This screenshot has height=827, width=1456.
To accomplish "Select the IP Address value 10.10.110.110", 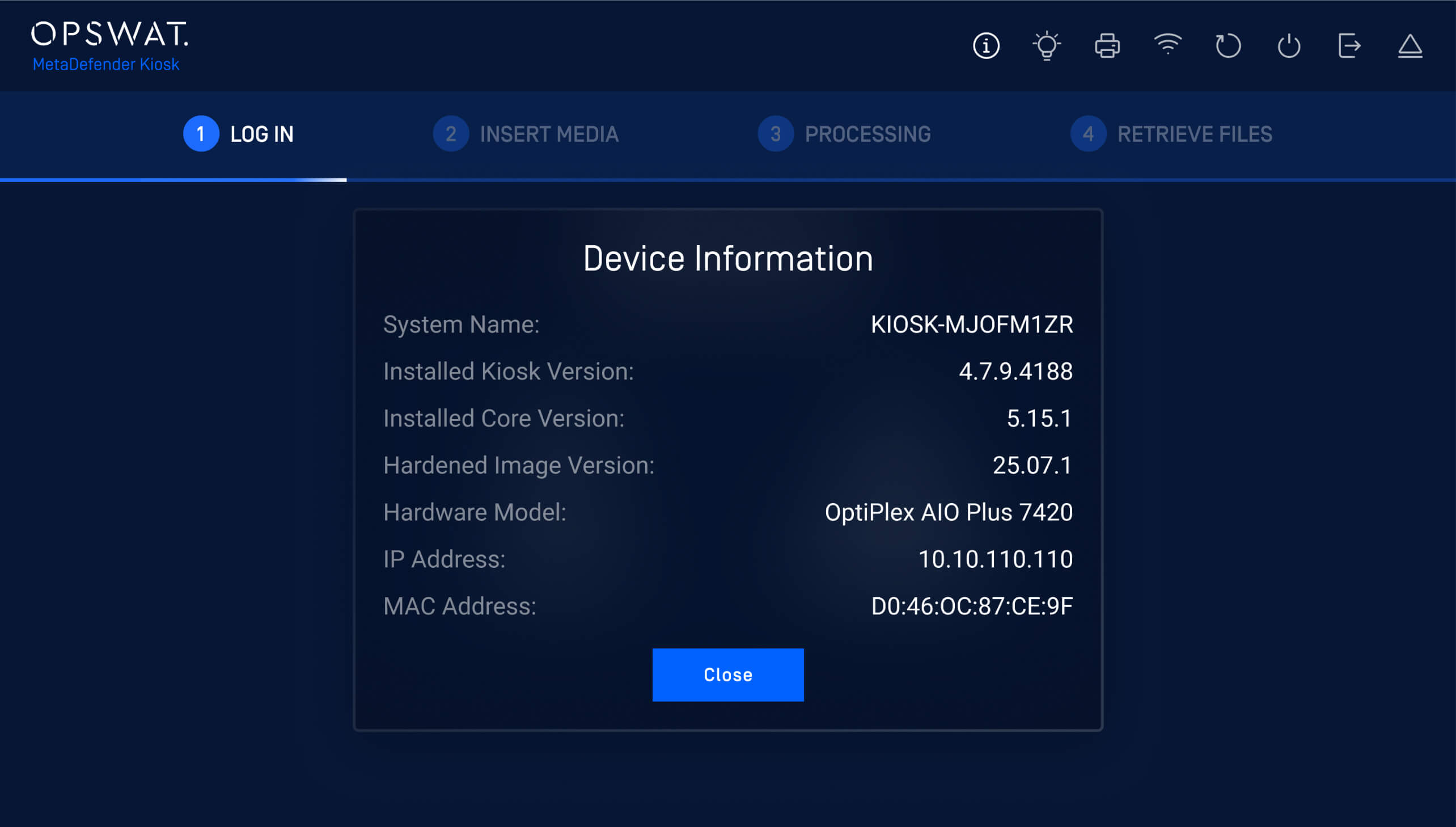I will [996, 559].
